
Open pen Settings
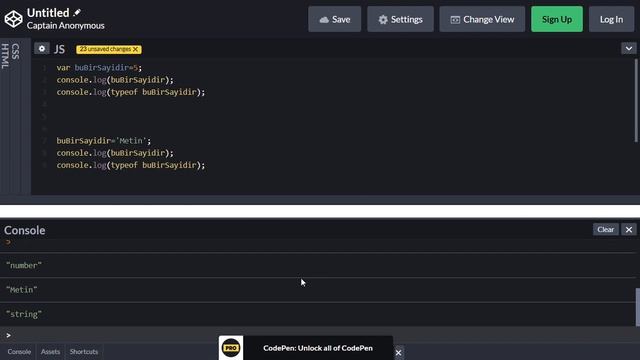pyautogui.click(x=400, y=19)
